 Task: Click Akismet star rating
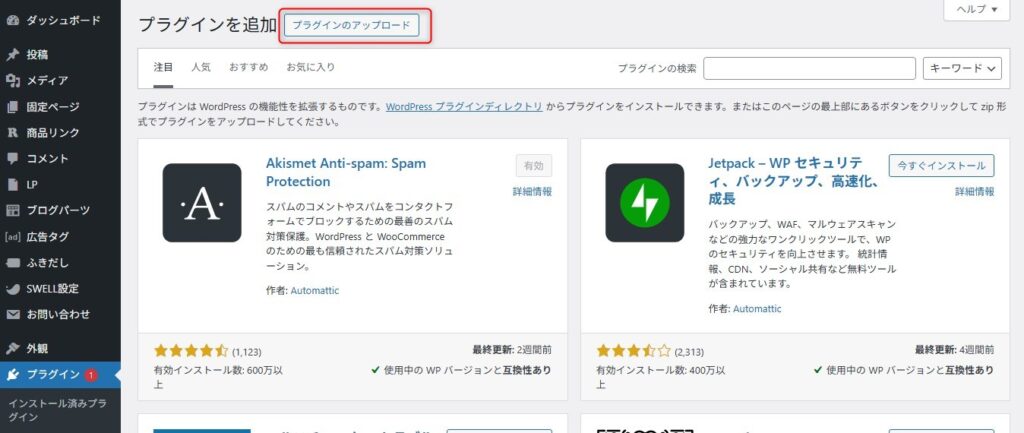pos(191,351)
